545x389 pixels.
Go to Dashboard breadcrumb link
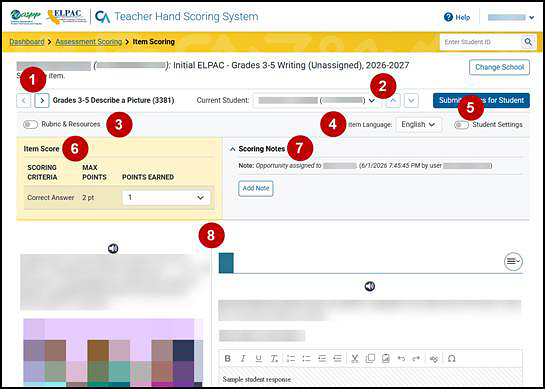(27, 42)
